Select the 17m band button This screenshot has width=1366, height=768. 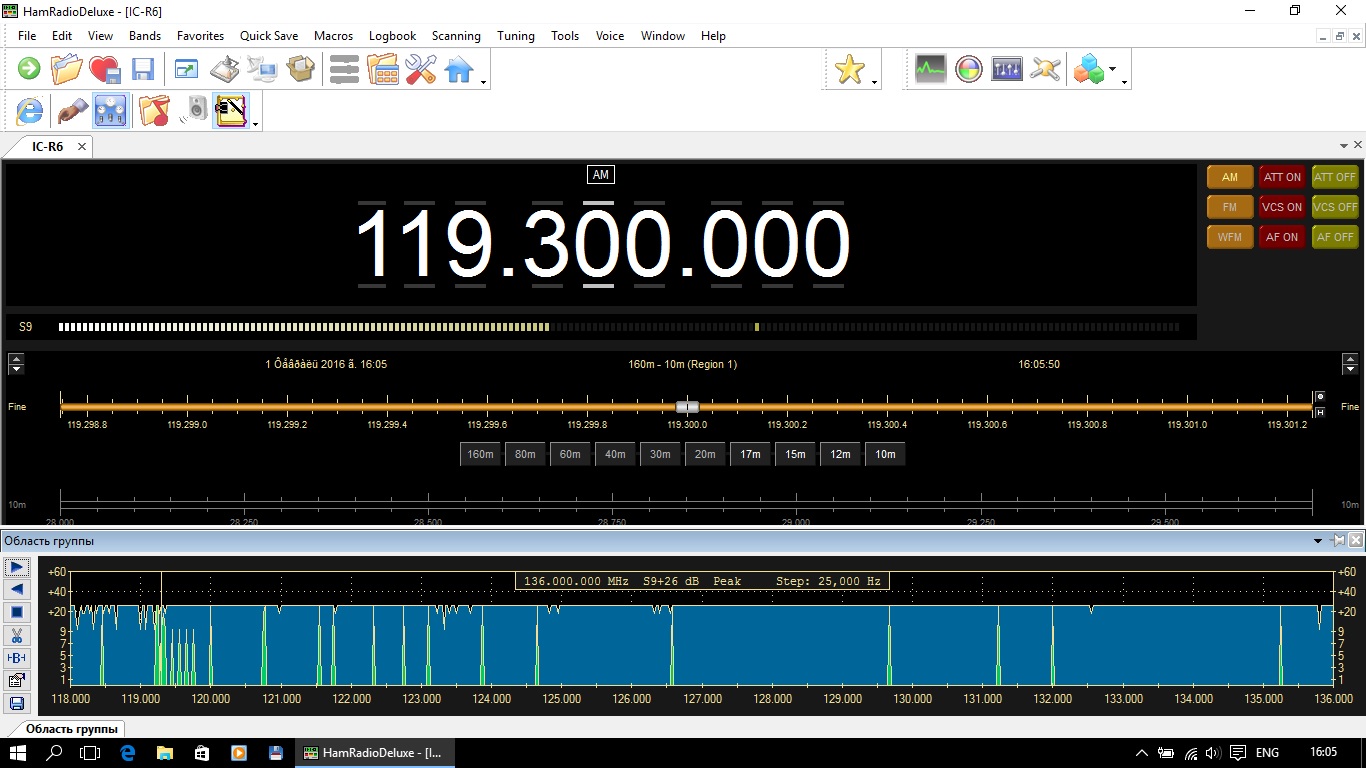pos(750,454)
